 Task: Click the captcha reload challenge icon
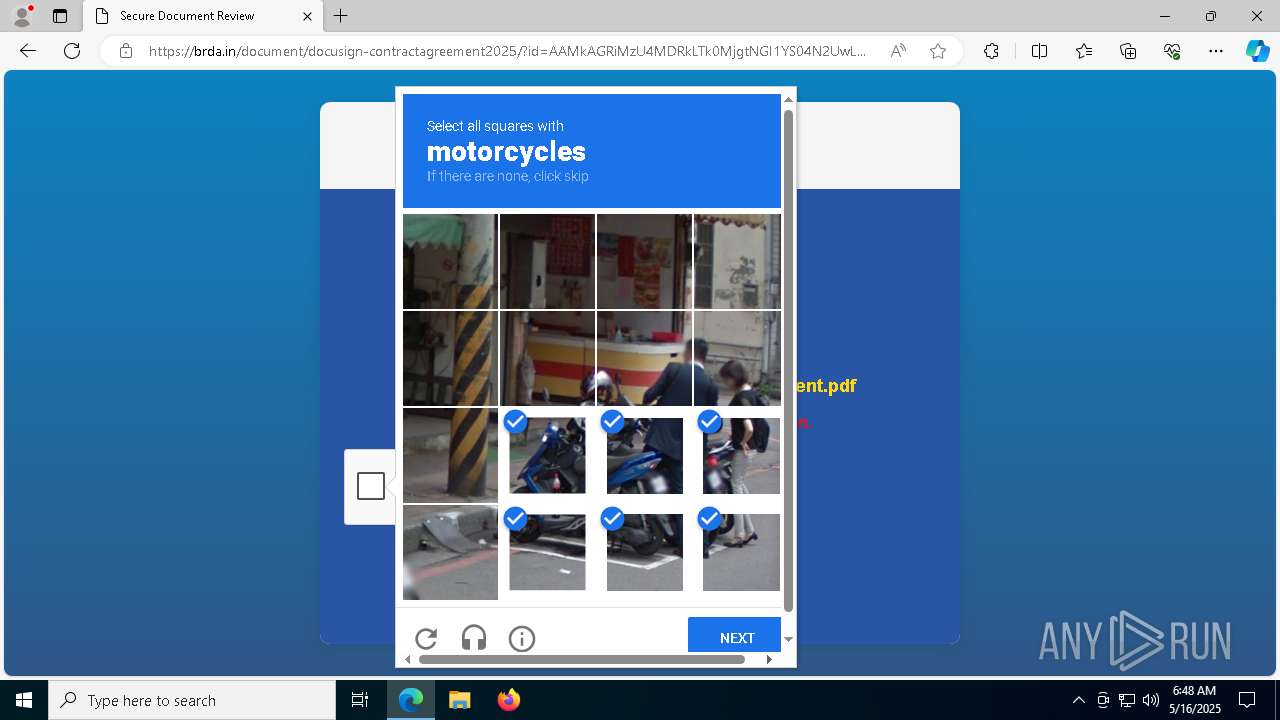click(426, 639)
